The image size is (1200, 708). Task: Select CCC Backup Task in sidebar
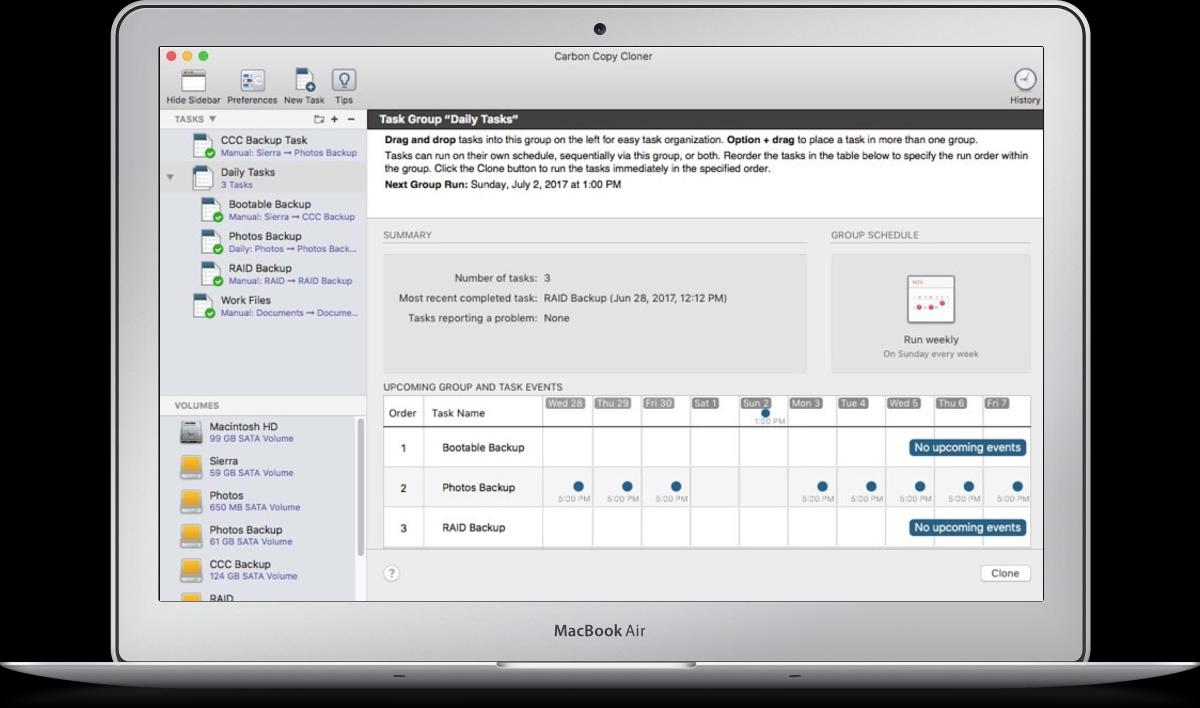(263, 146)
